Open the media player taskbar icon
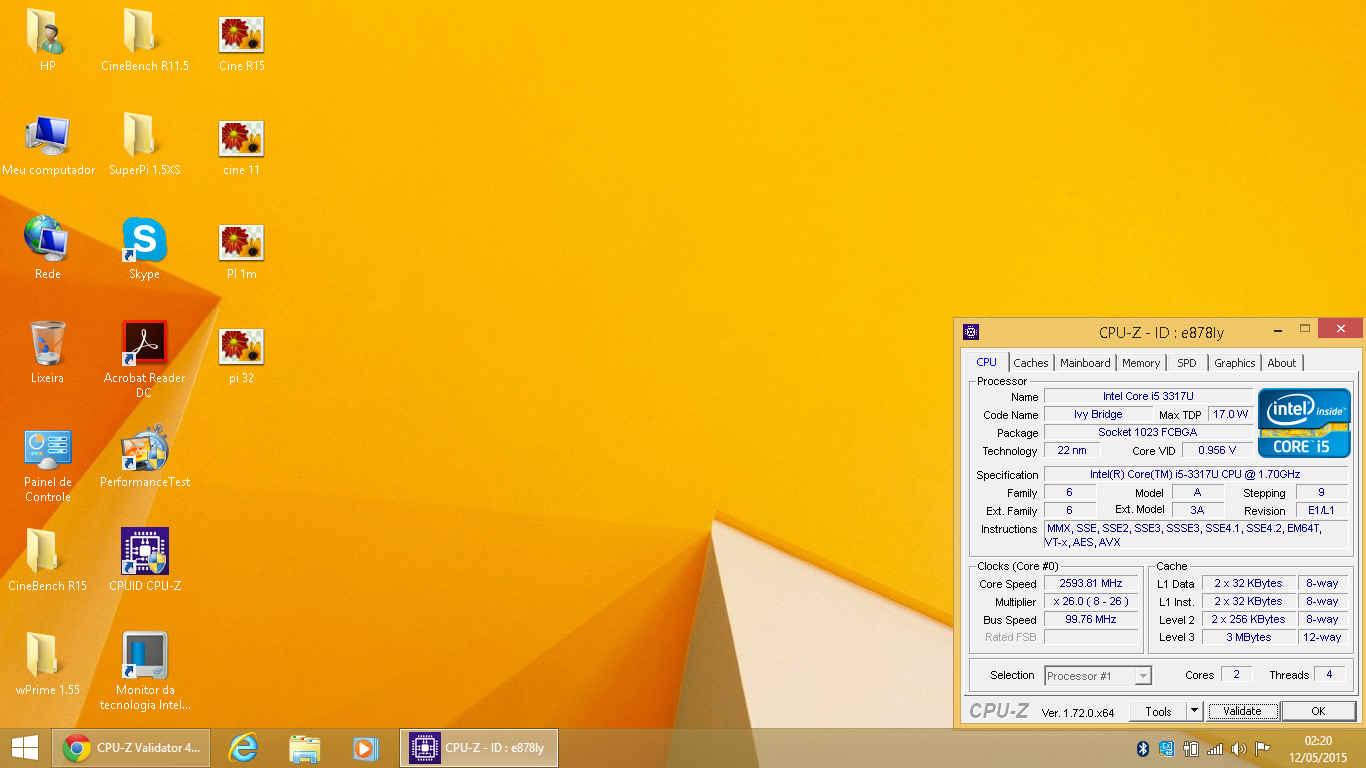This screenshot has width=1366, height=768. tap(365, 748)
